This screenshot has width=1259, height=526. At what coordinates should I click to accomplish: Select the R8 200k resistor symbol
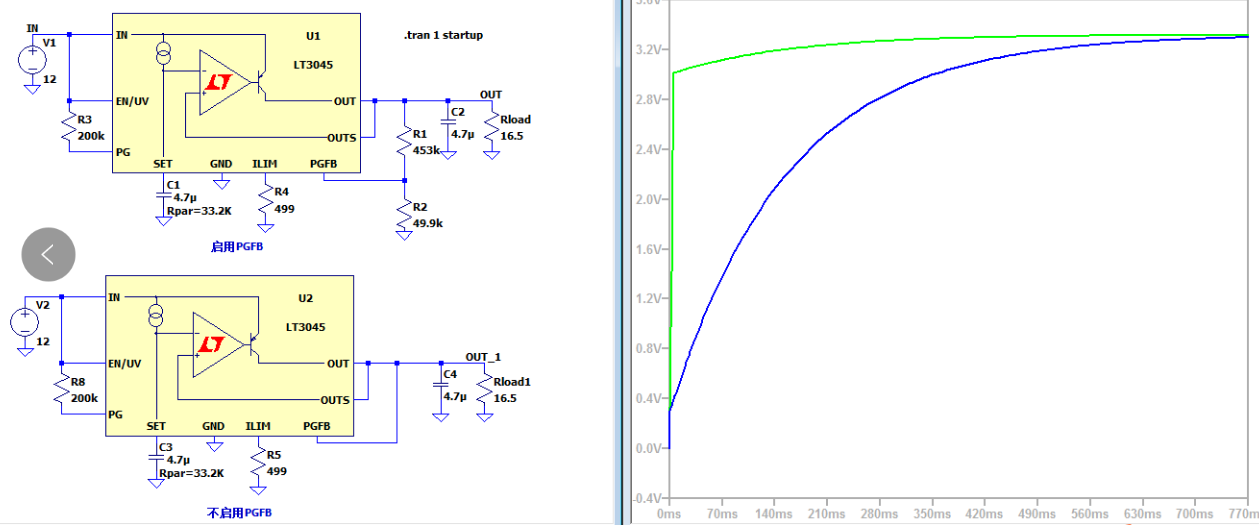point(62,393)
